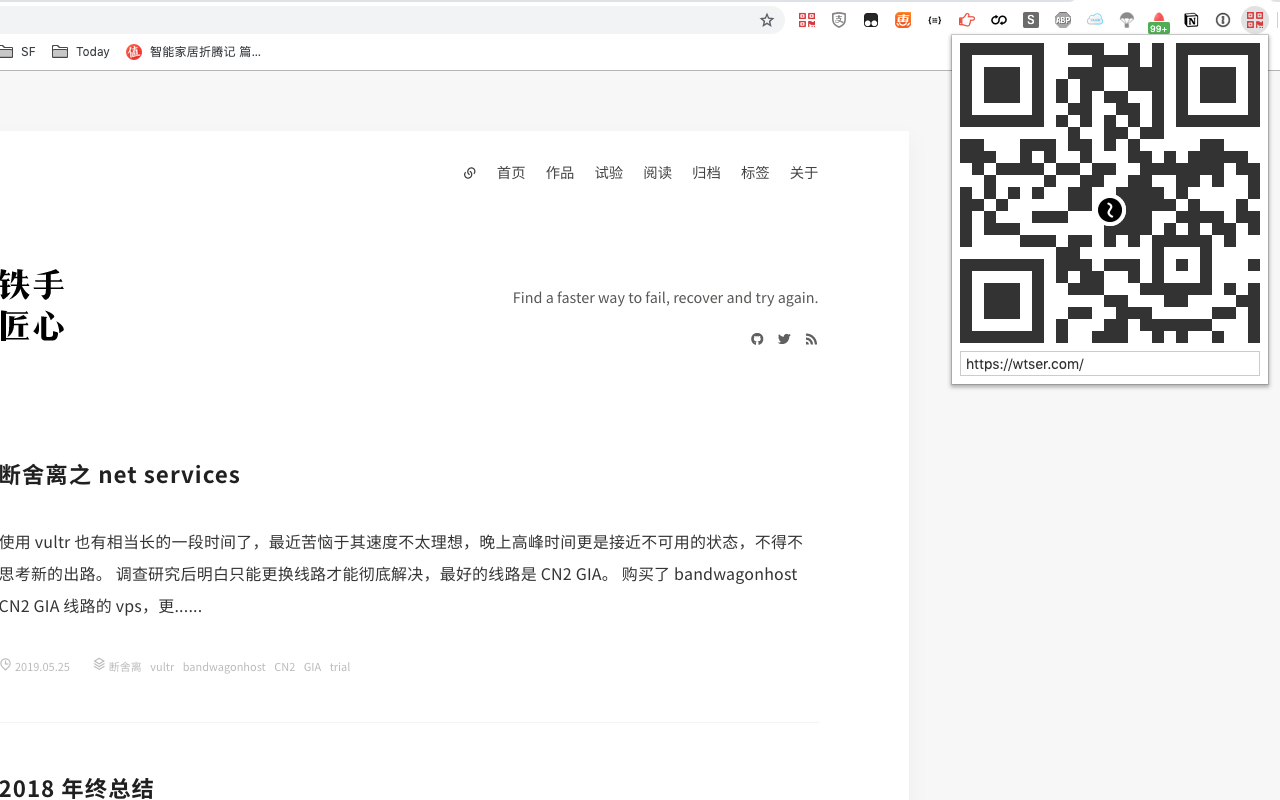The height and width of the screenshot is (800, 1280).
Task: Open the 关于 navigation item
Action: pos(804,173)
